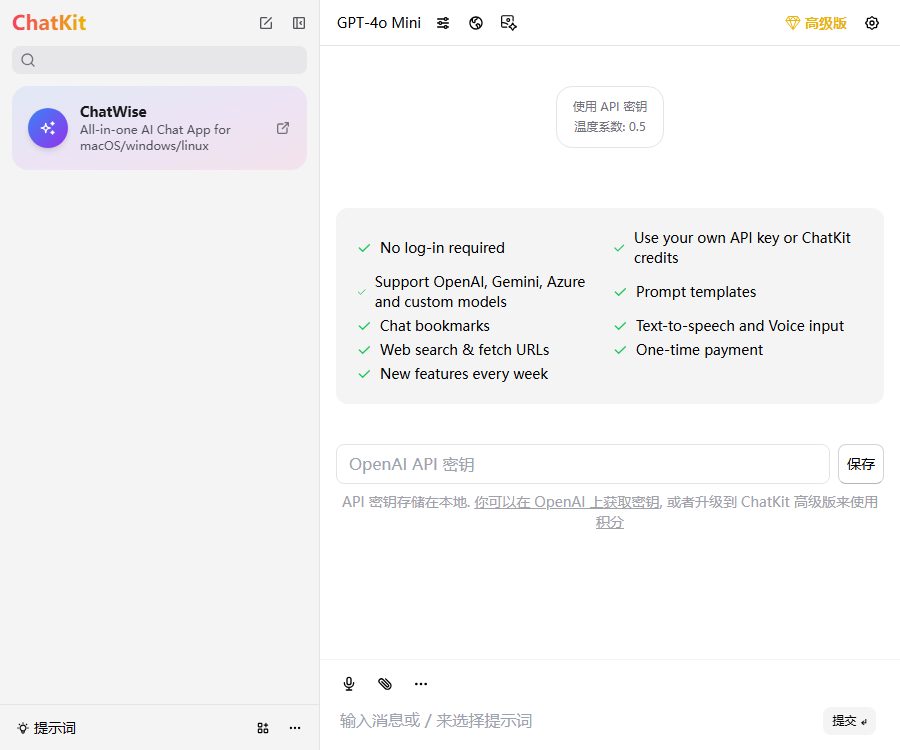Submit the message with 提交
This screenshot has width=900, height=750.
pyautogui.click(x=849, y=721)
